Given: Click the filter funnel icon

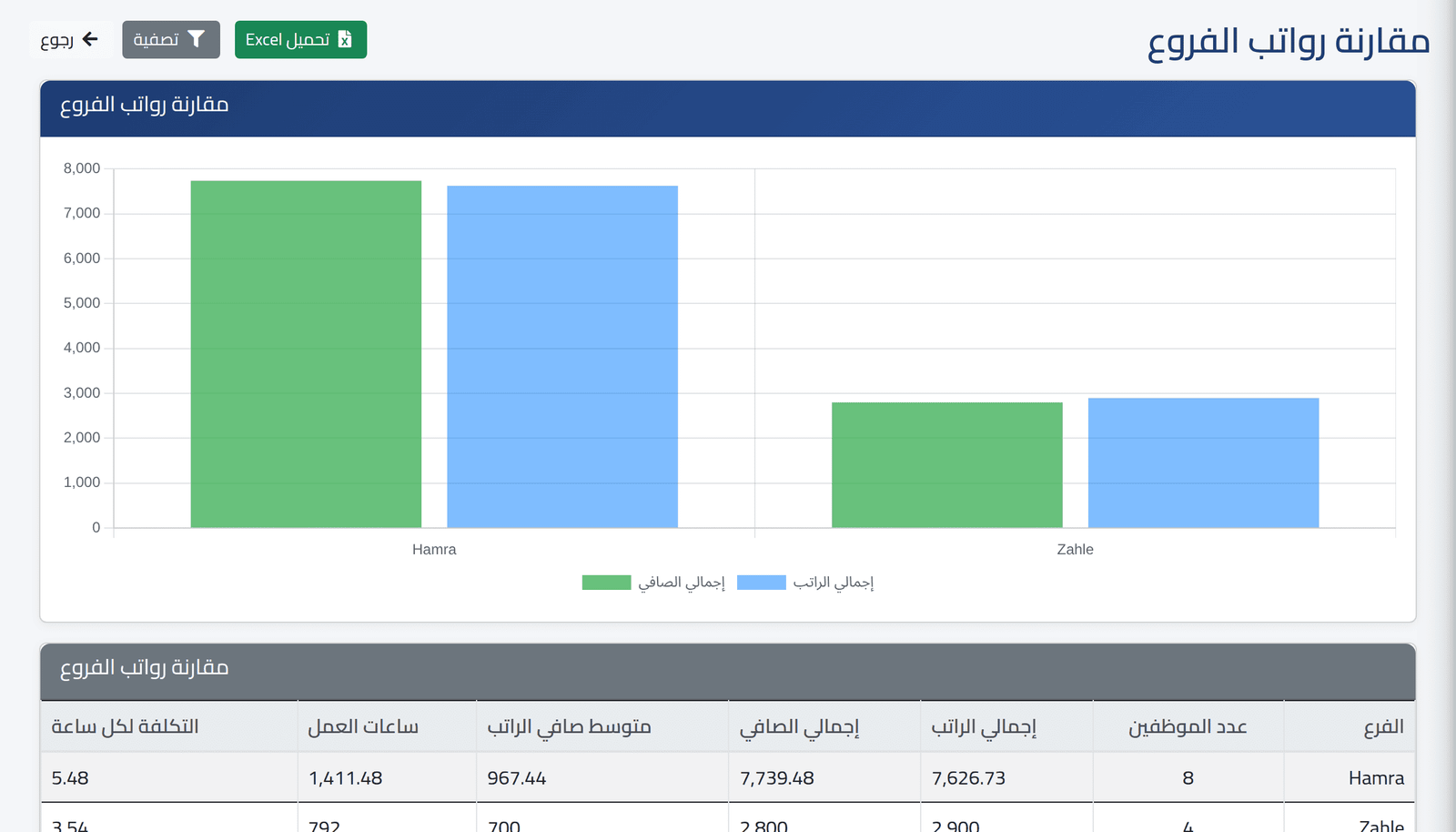Looking at the screenshot, I should (x=197, y=39).
